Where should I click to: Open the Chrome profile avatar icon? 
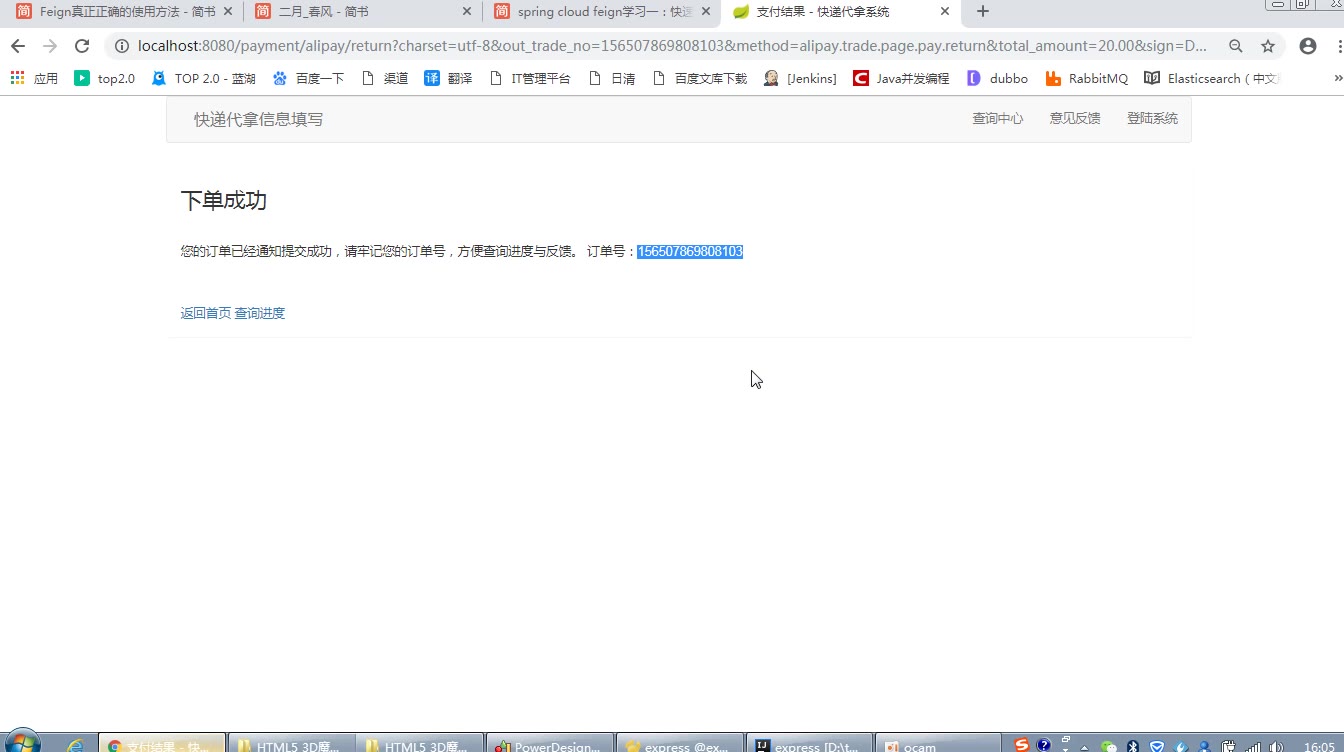(x=1307, y=46)
